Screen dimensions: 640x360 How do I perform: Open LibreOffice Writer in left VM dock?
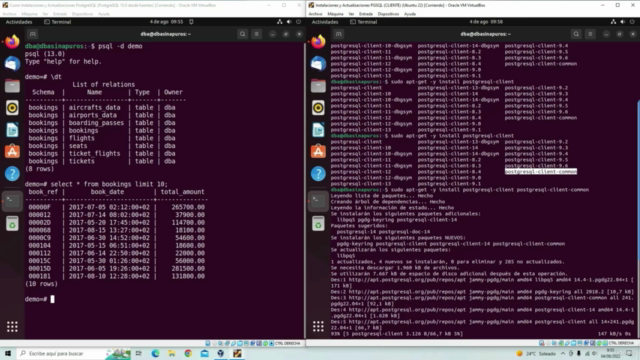click(x=12, y=130)
